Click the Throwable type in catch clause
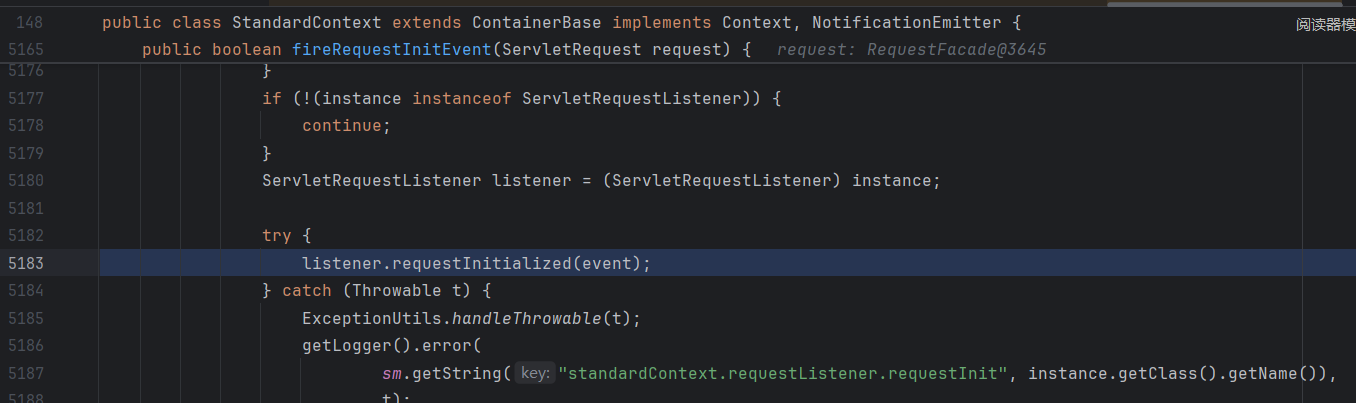The image size is (1356, 403). [396, 291]
